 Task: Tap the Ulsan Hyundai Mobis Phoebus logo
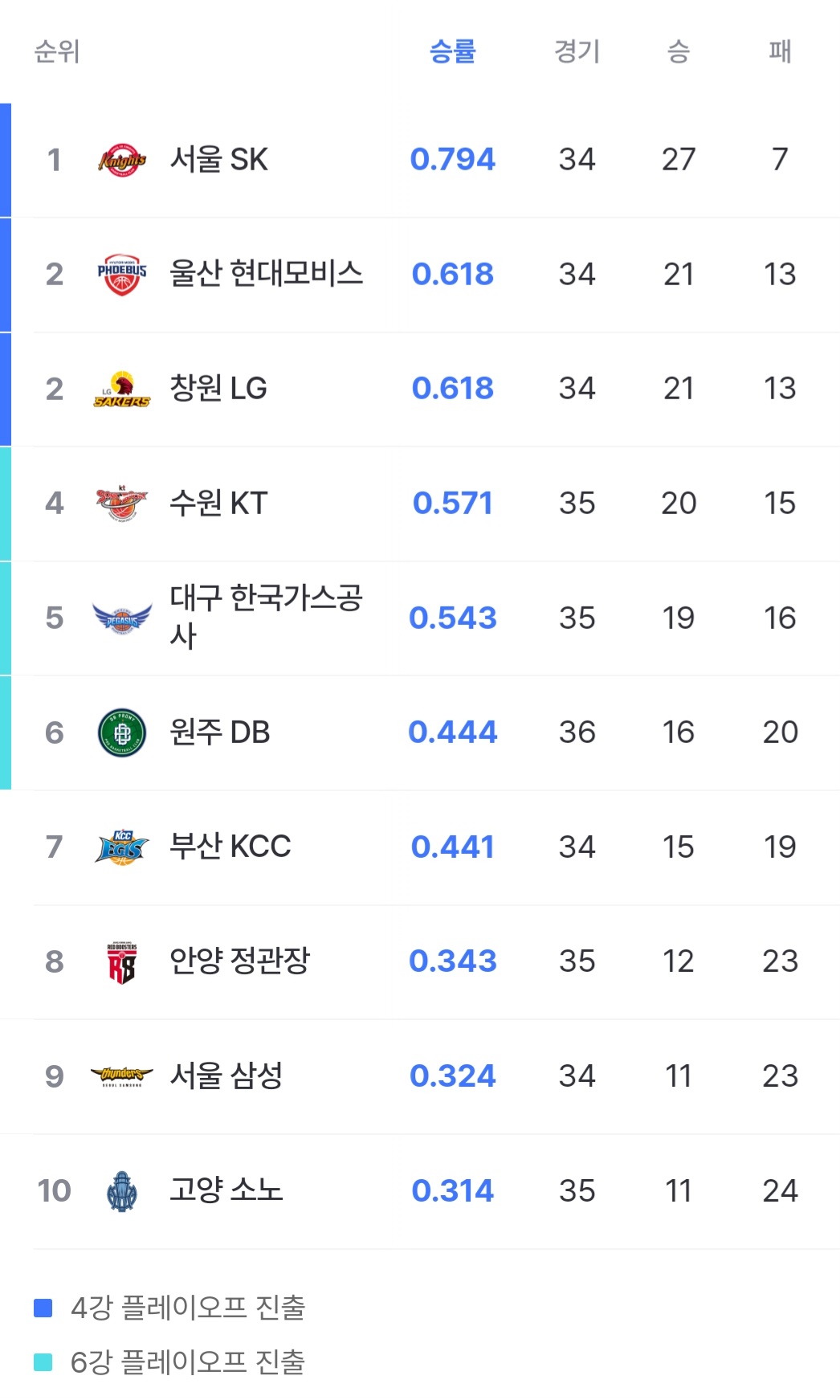coord(122,275)
